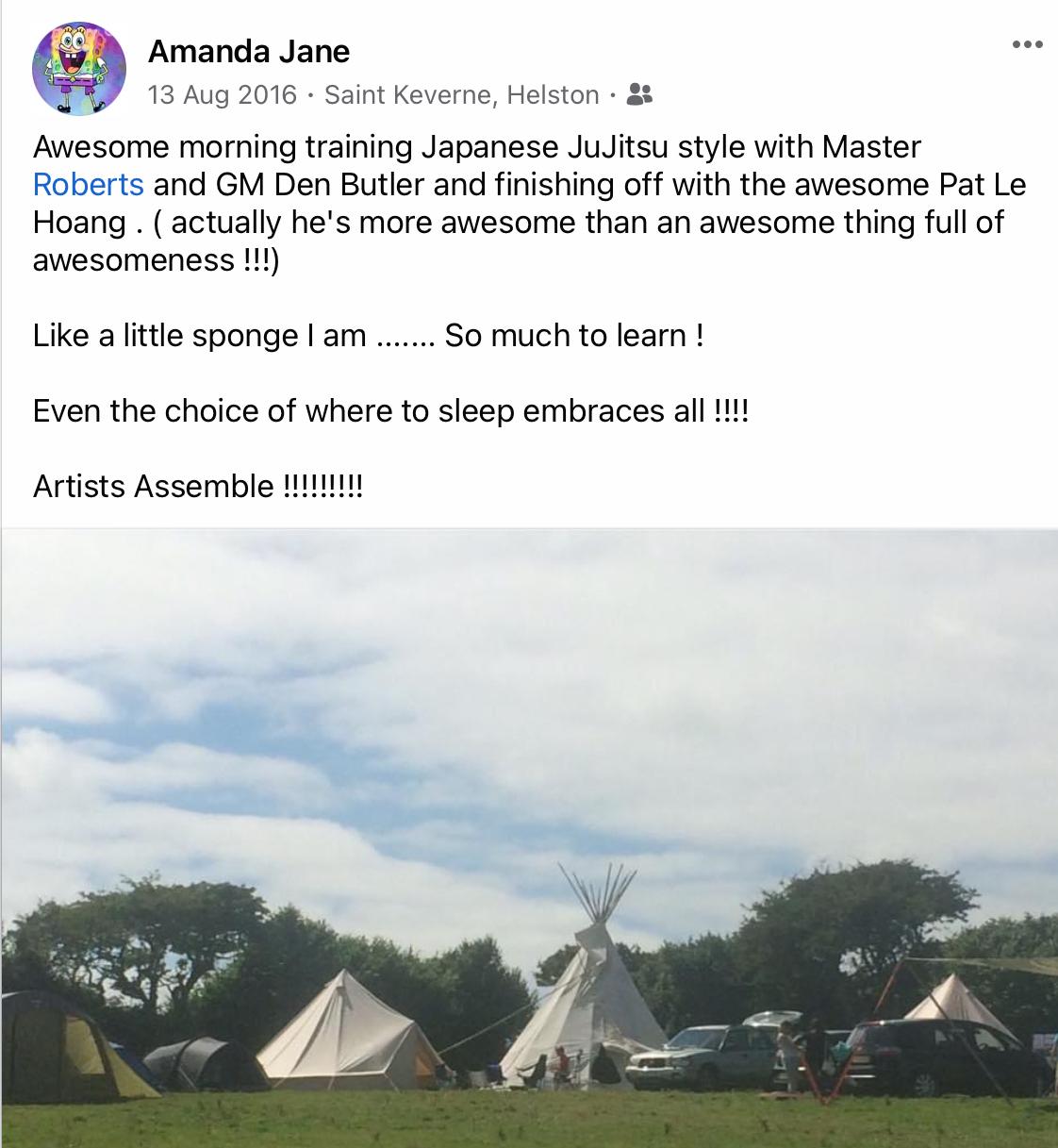Click the tagged Roberts link
The image size is (1058, 1148).
pyautogui.click(x=88, y=184)
